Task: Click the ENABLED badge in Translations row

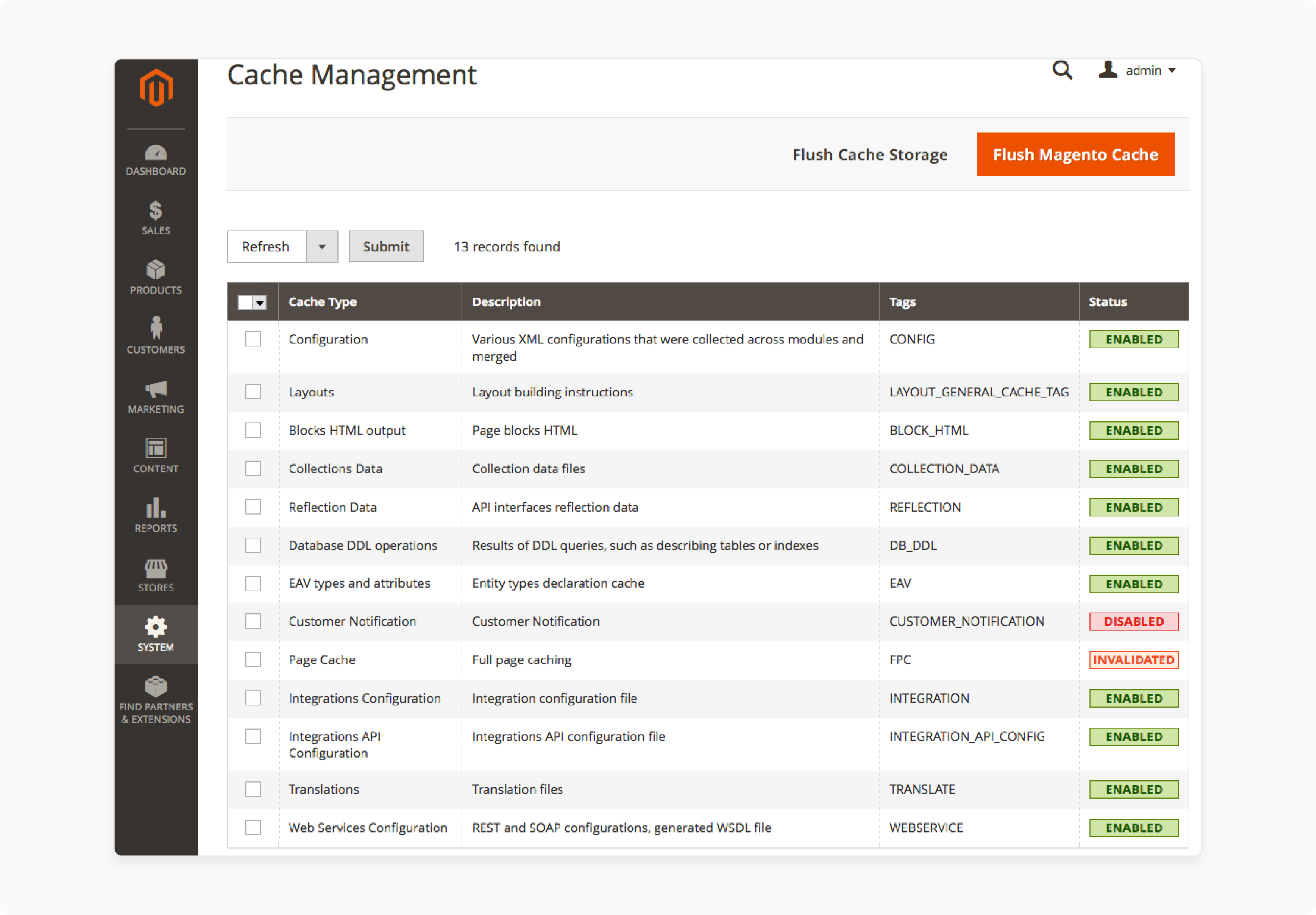Action: click(x=1134, y=789)
